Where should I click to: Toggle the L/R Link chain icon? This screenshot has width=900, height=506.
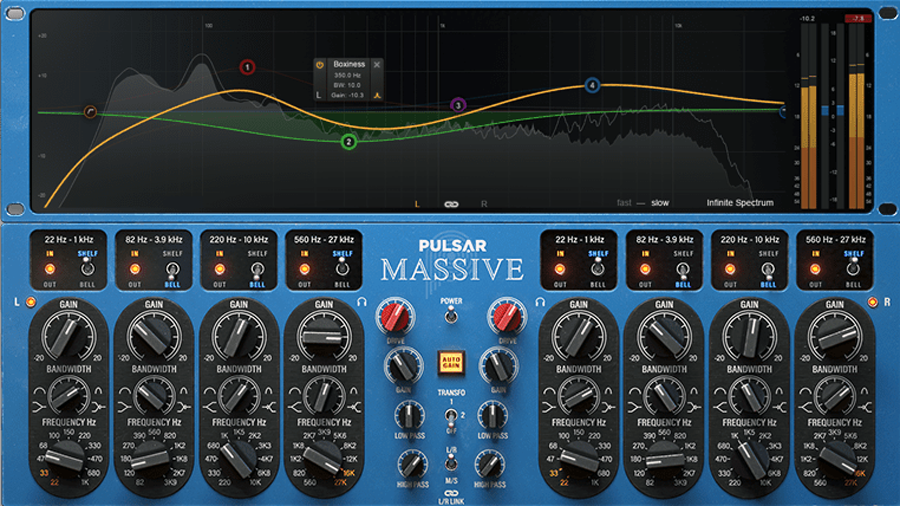point(451,493)
